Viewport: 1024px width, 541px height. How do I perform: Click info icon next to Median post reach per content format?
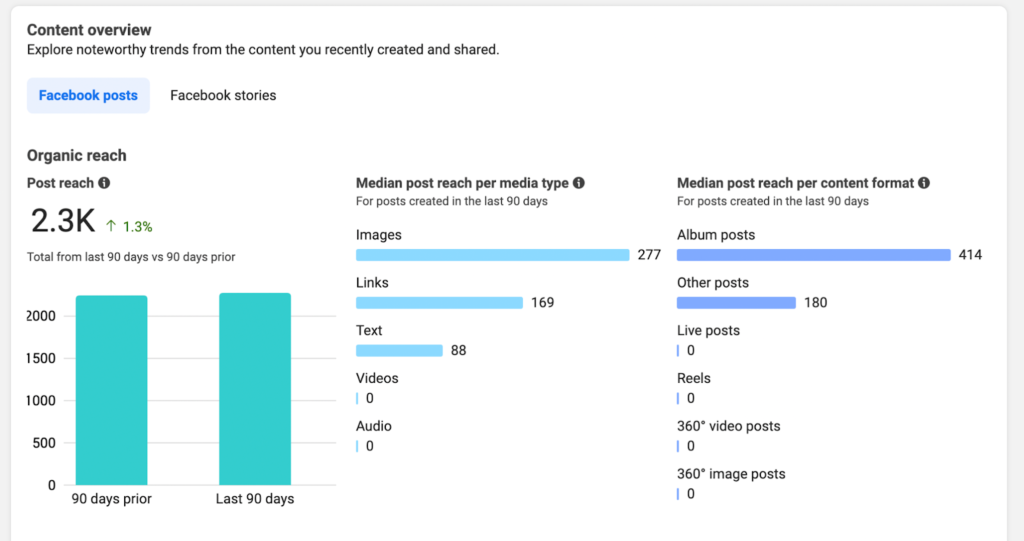coord(924,183)
